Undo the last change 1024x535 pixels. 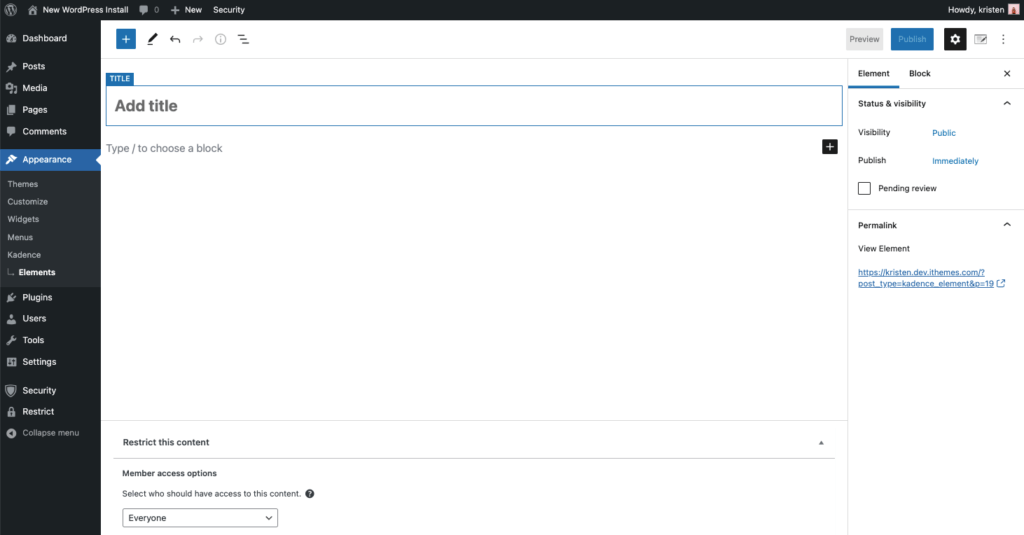point(175,39)
